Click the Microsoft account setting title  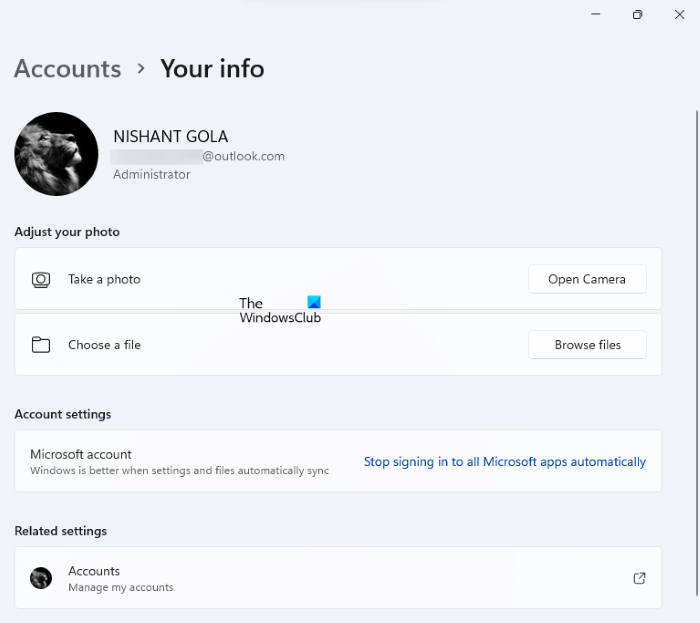81,454
